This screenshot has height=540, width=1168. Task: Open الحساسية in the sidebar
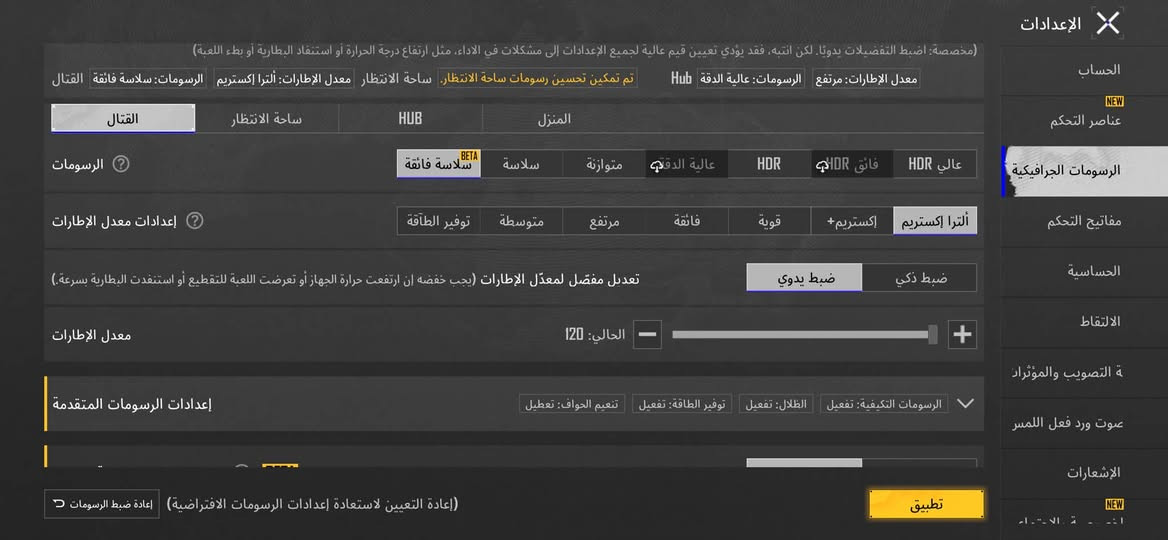(x=1085, y=272)
